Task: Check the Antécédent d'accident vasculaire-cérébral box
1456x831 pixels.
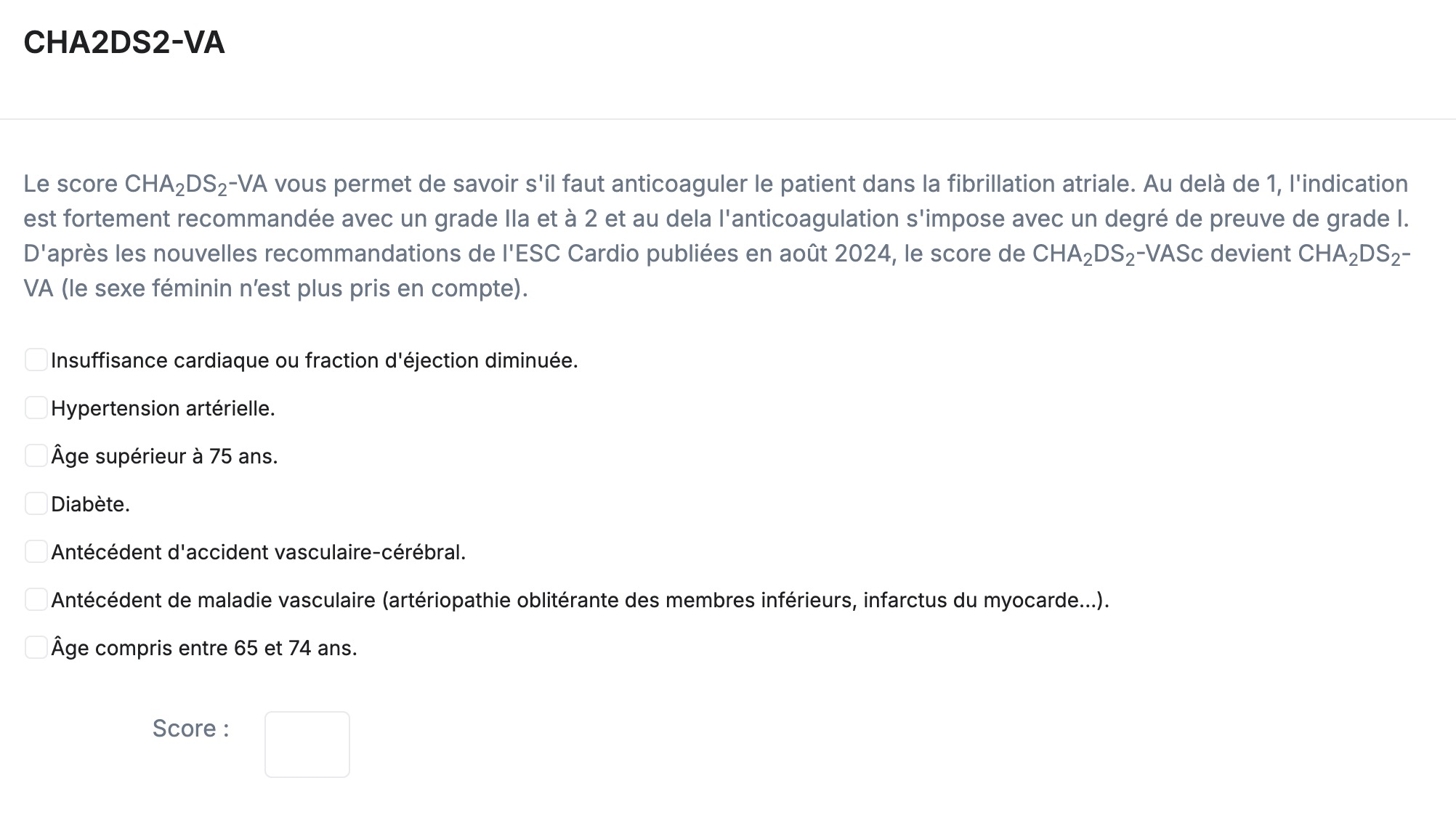Action: [x=36, y=551]
